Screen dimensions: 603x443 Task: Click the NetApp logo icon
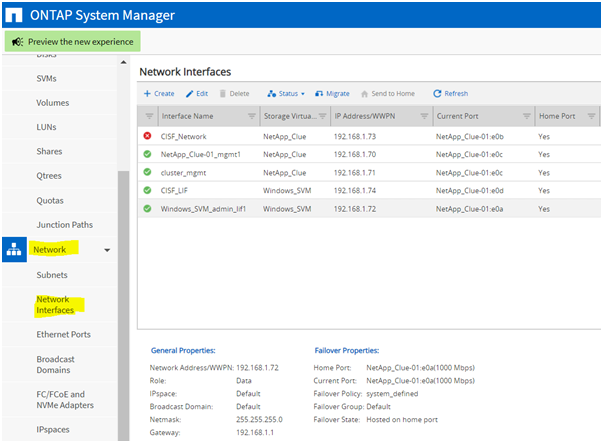coord(14,15)
